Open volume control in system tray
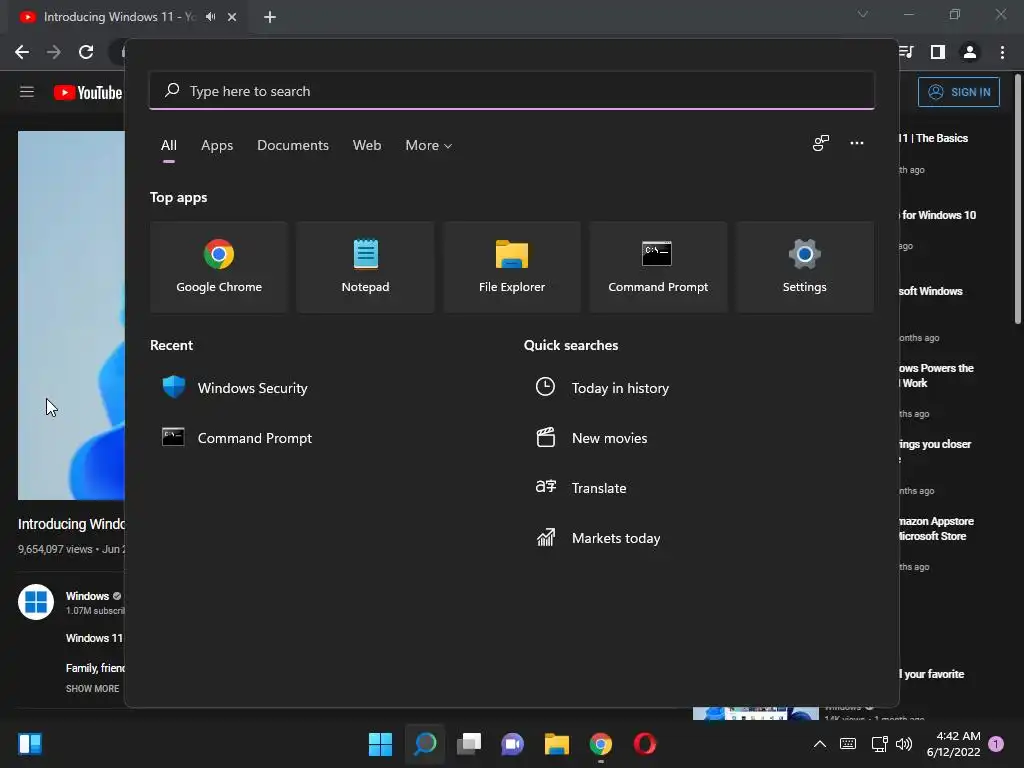 point(904,744)
